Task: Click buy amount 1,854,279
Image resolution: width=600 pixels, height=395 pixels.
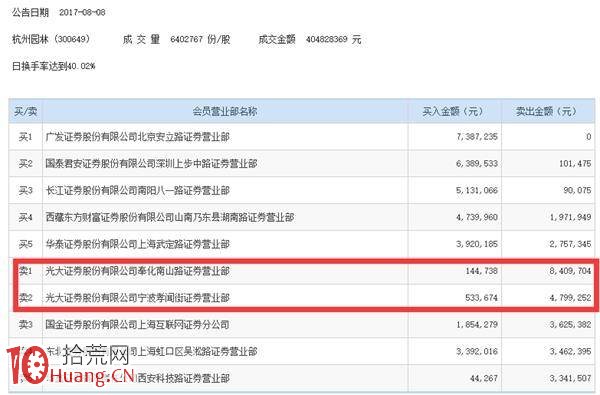Action: click(x=477, y=325)
